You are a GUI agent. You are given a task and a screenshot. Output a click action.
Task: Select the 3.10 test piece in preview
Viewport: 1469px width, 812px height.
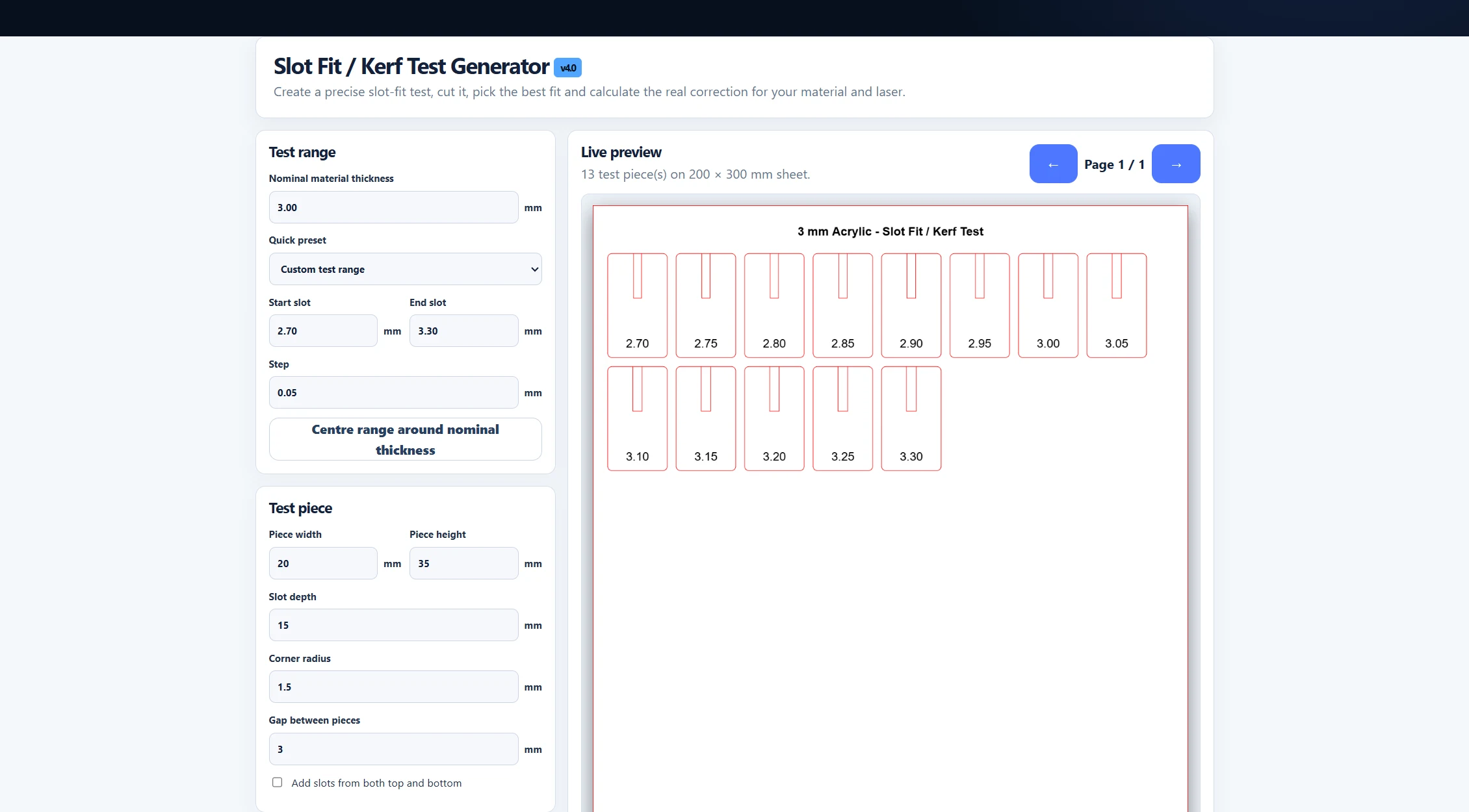[637, 418]
